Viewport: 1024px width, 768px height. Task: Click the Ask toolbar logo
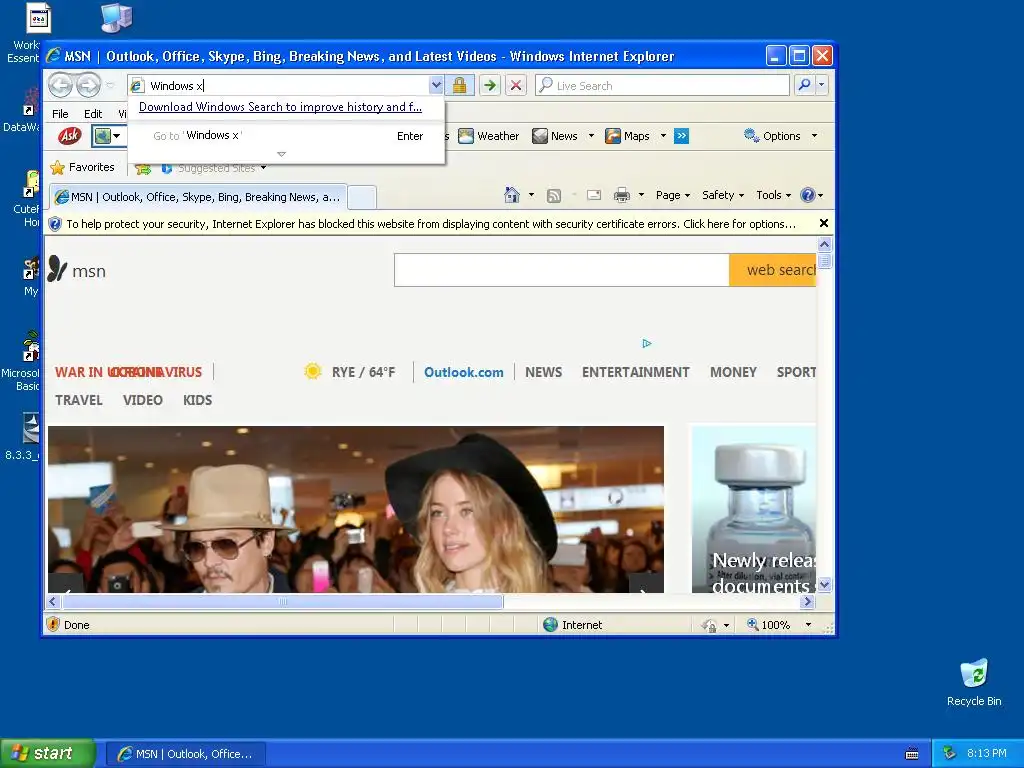69,136
